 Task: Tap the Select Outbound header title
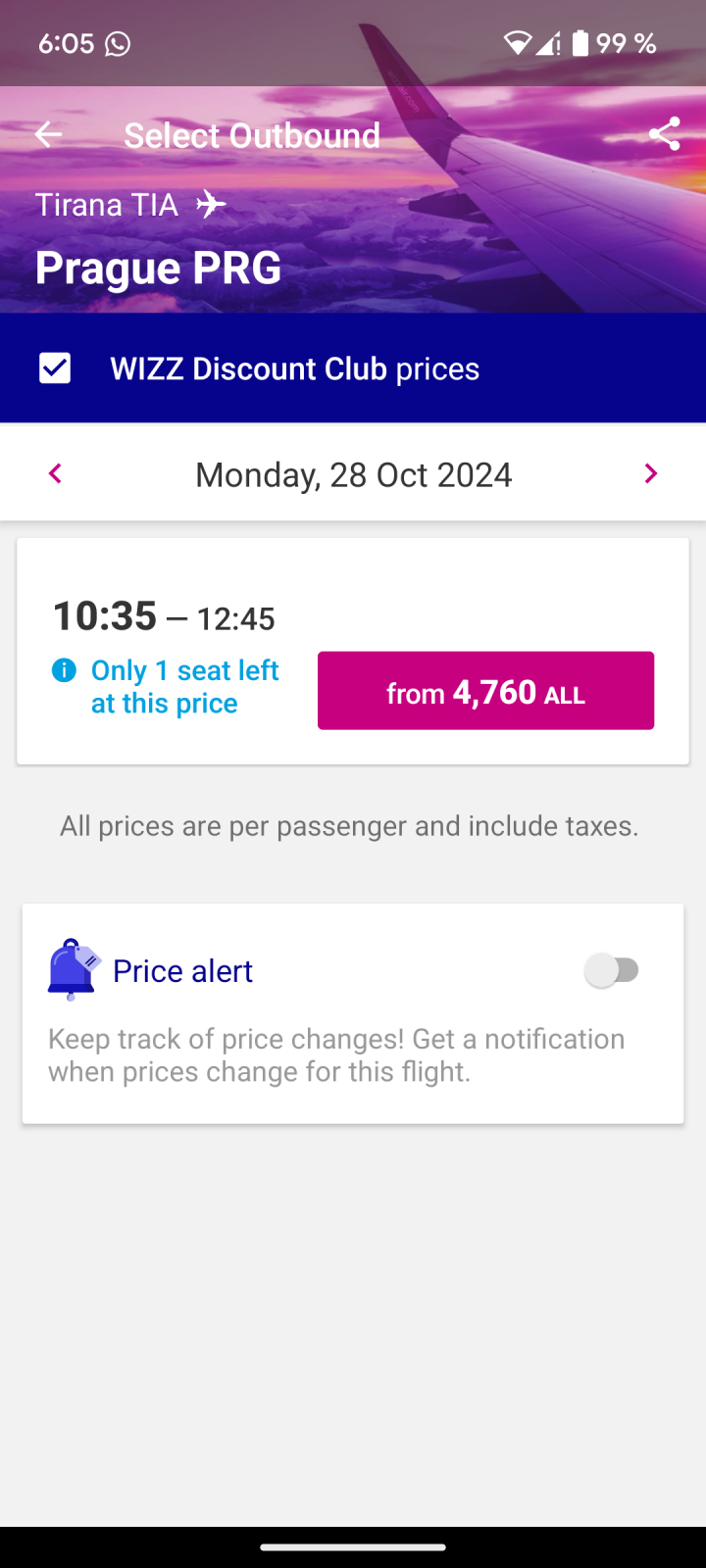coord(252,135)
